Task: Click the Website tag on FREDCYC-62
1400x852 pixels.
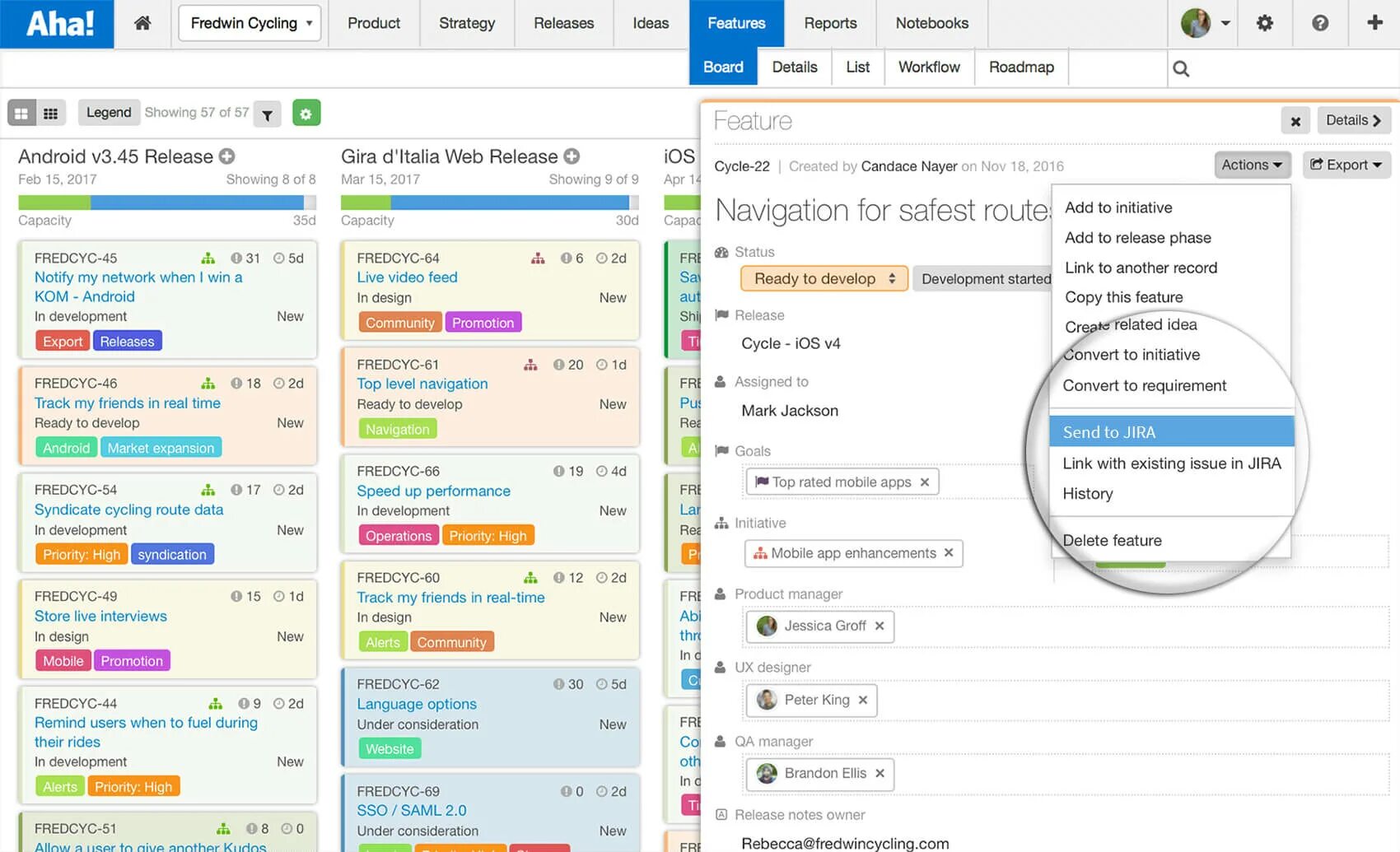Action: [x=390, y=748]
